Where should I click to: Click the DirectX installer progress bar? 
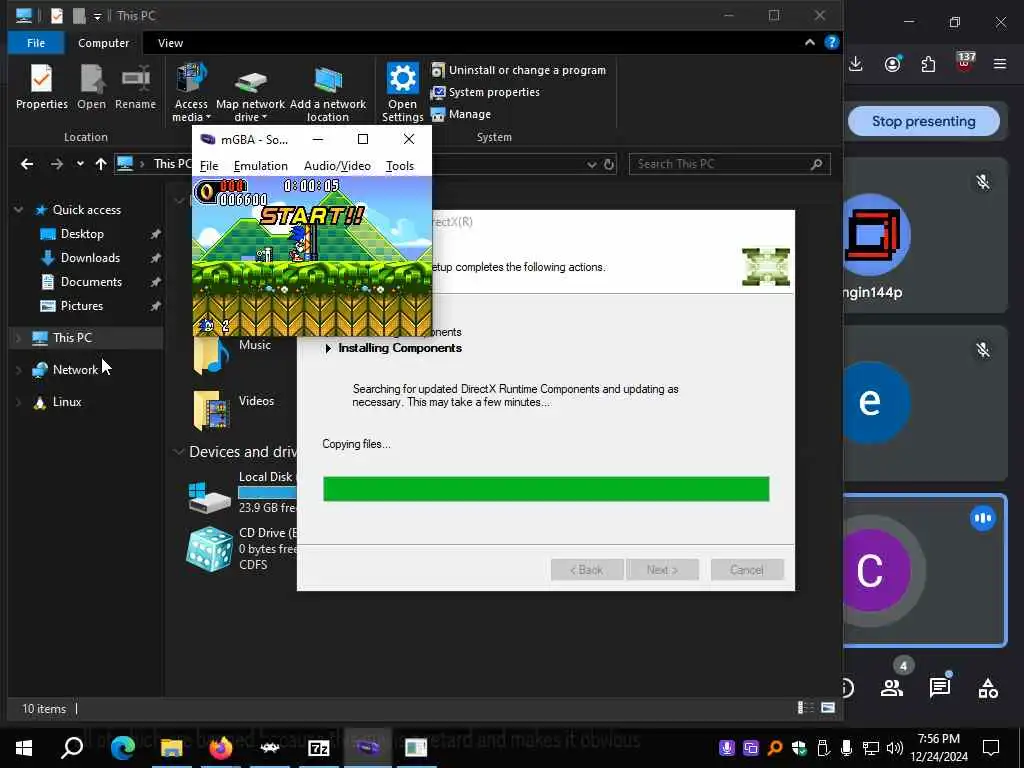coord(546,489)
